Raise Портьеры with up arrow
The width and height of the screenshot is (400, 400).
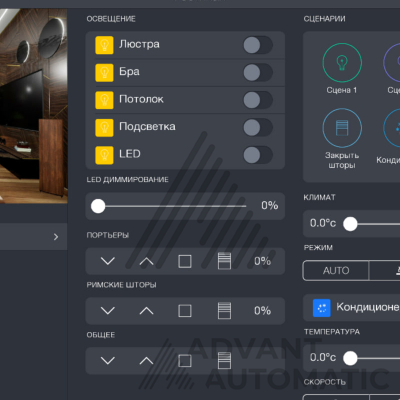pyautogui.click(x=146, y=261)
